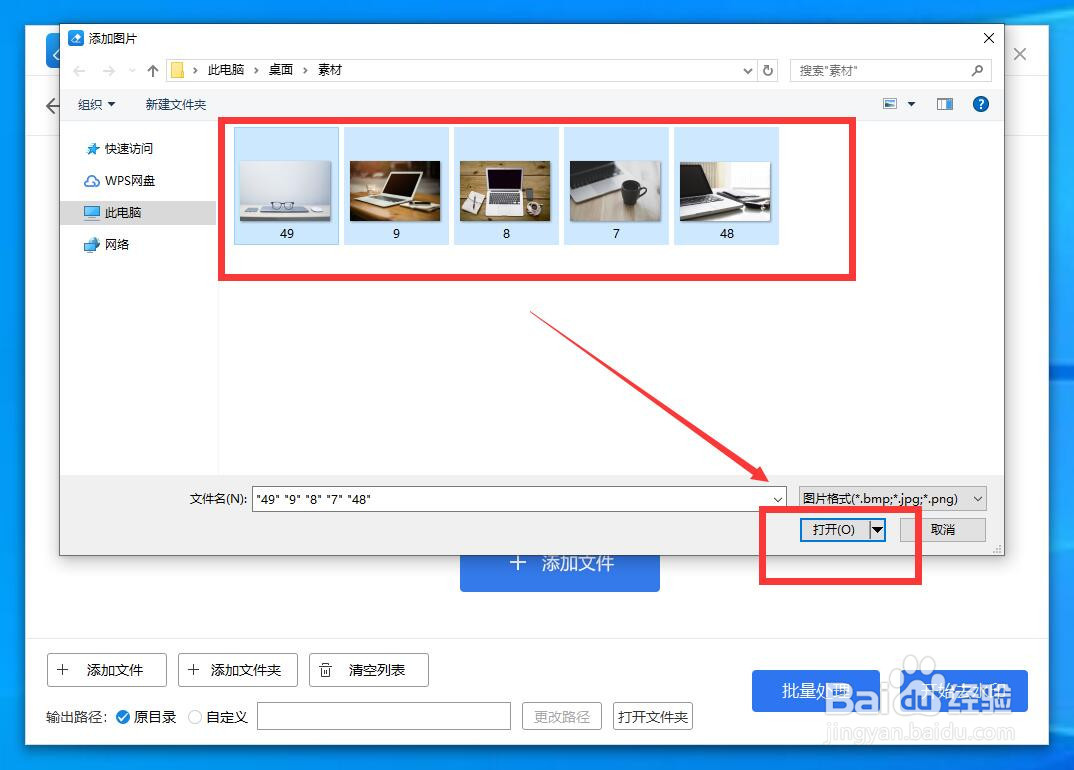The width and height of the screenshot is (1074, 770).
Task: Click 添加文件 button in bottom toolbar
Action: (107, 670)
